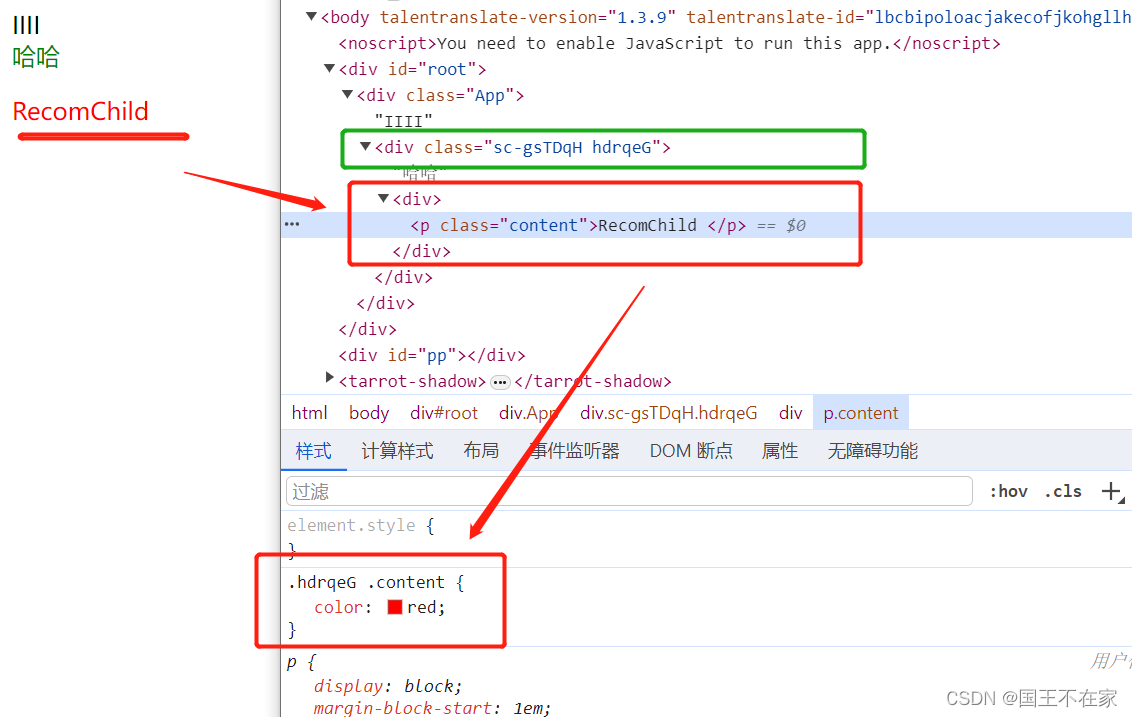Click the display: block declaration
This screenshot has height=717, width=1132.
tap(388, 685)
